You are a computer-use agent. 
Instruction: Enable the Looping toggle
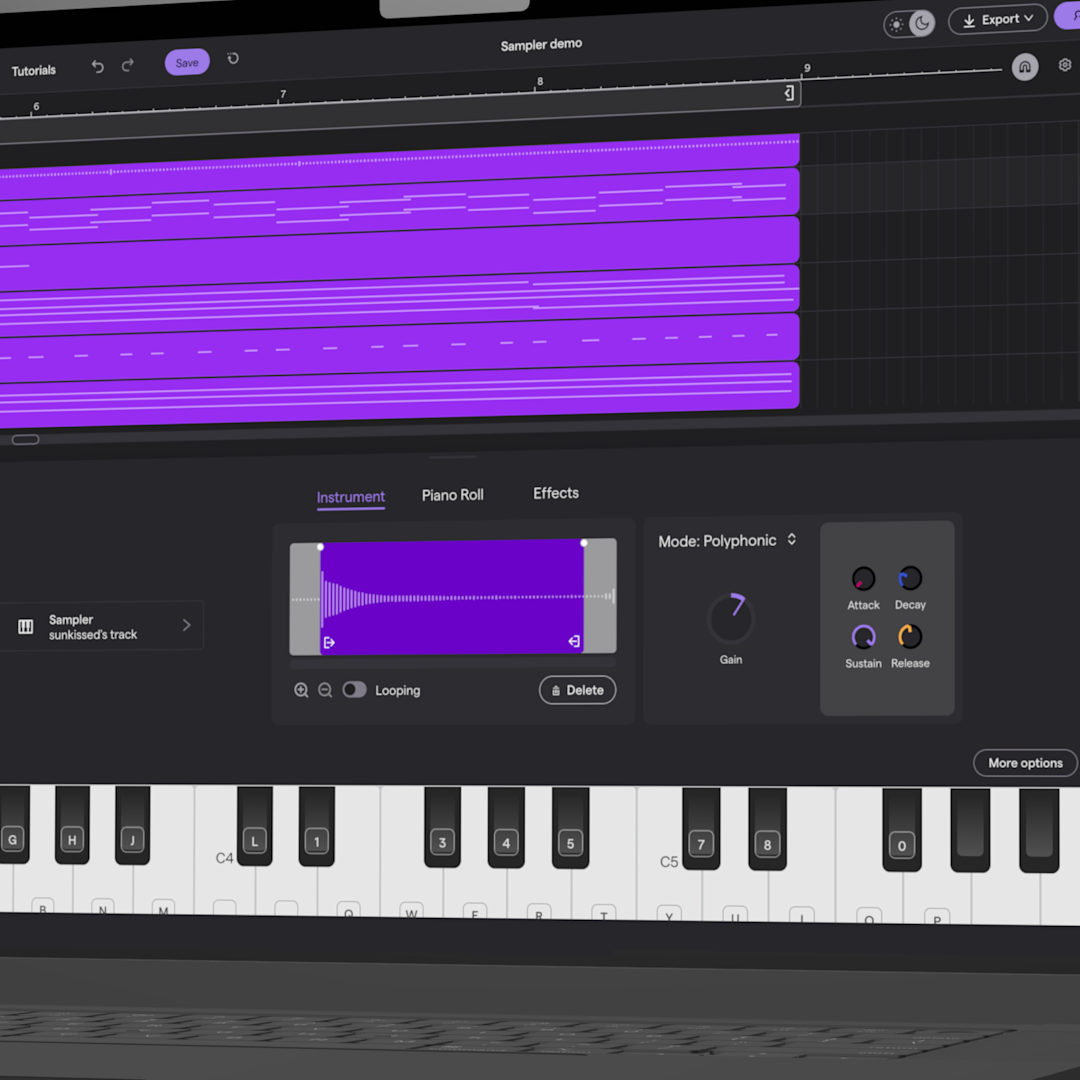click(355, 690)
